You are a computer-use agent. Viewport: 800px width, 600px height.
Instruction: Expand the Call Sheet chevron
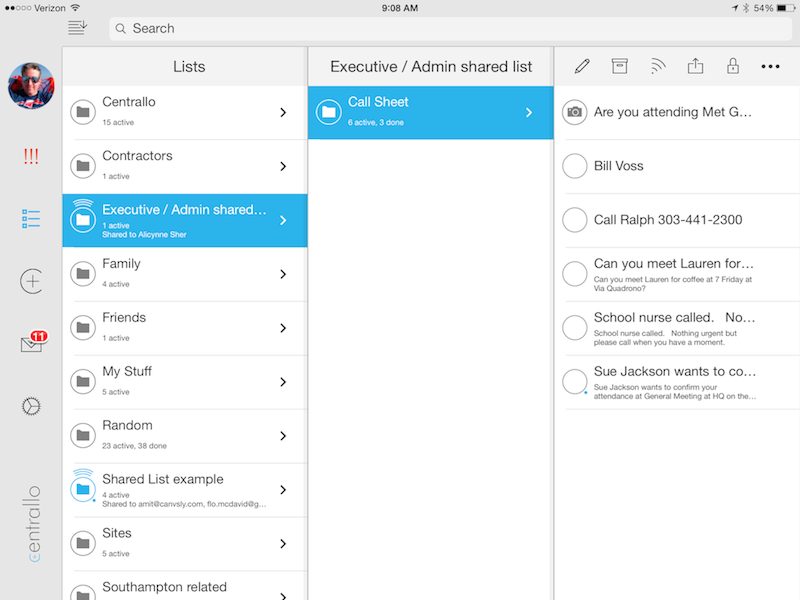click(x=530, y=113)
